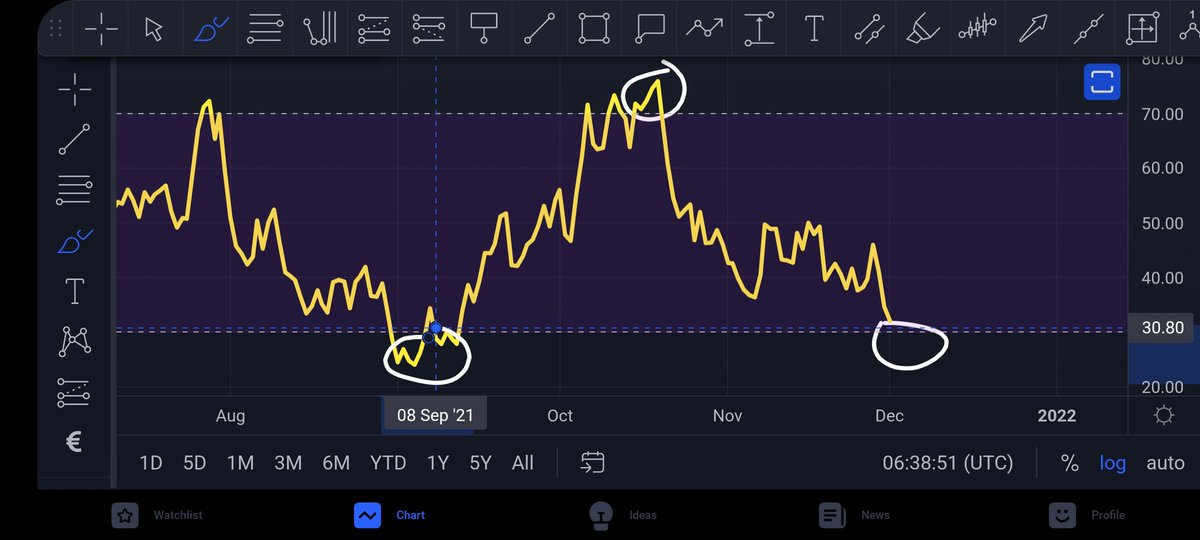This screenshot has width=1200, height=540.
Task: Select the price range measure tool
Action: tap(760, 28)
